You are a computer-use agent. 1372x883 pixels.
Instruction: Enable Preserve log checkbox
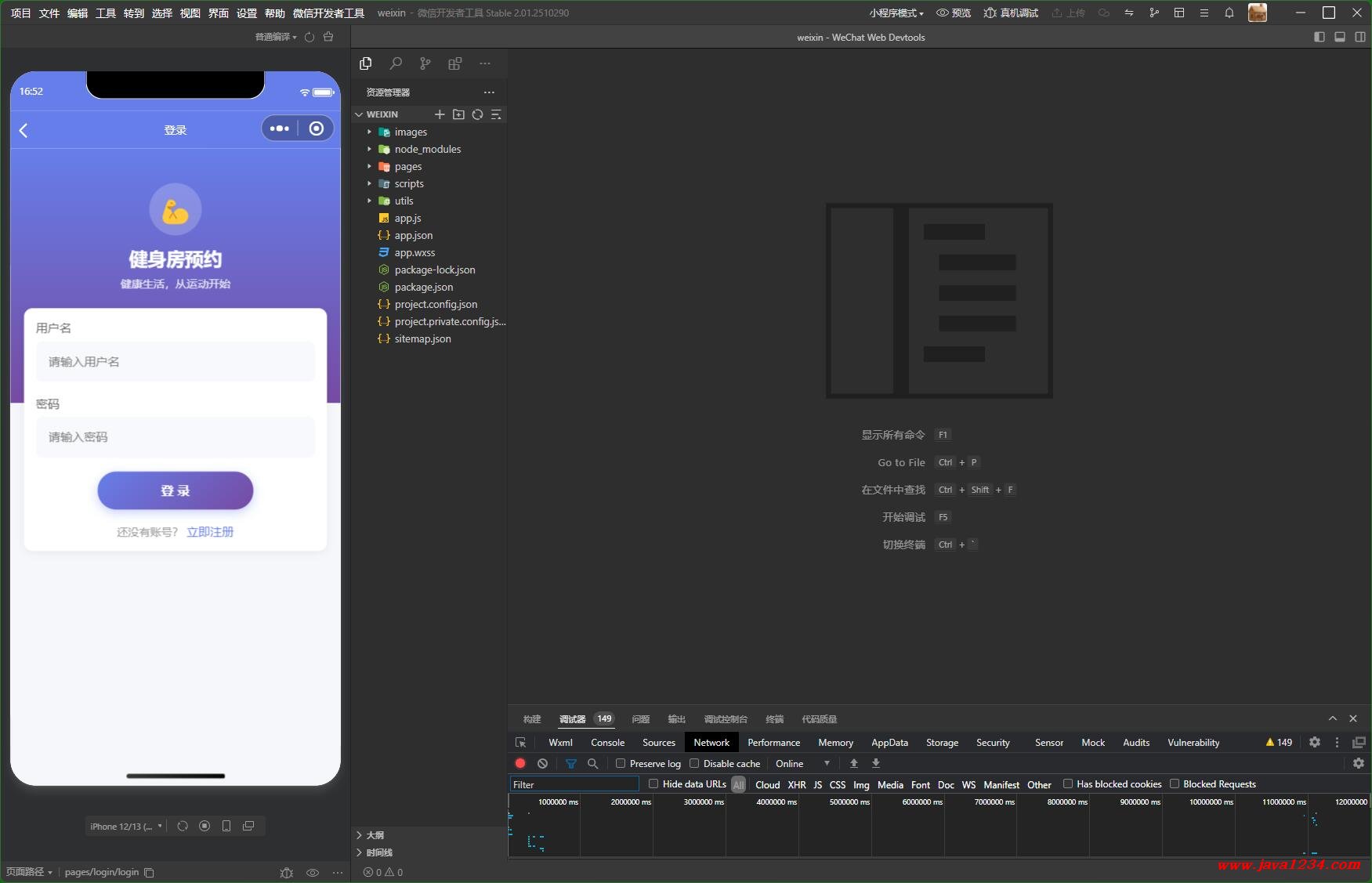[621, 763]
